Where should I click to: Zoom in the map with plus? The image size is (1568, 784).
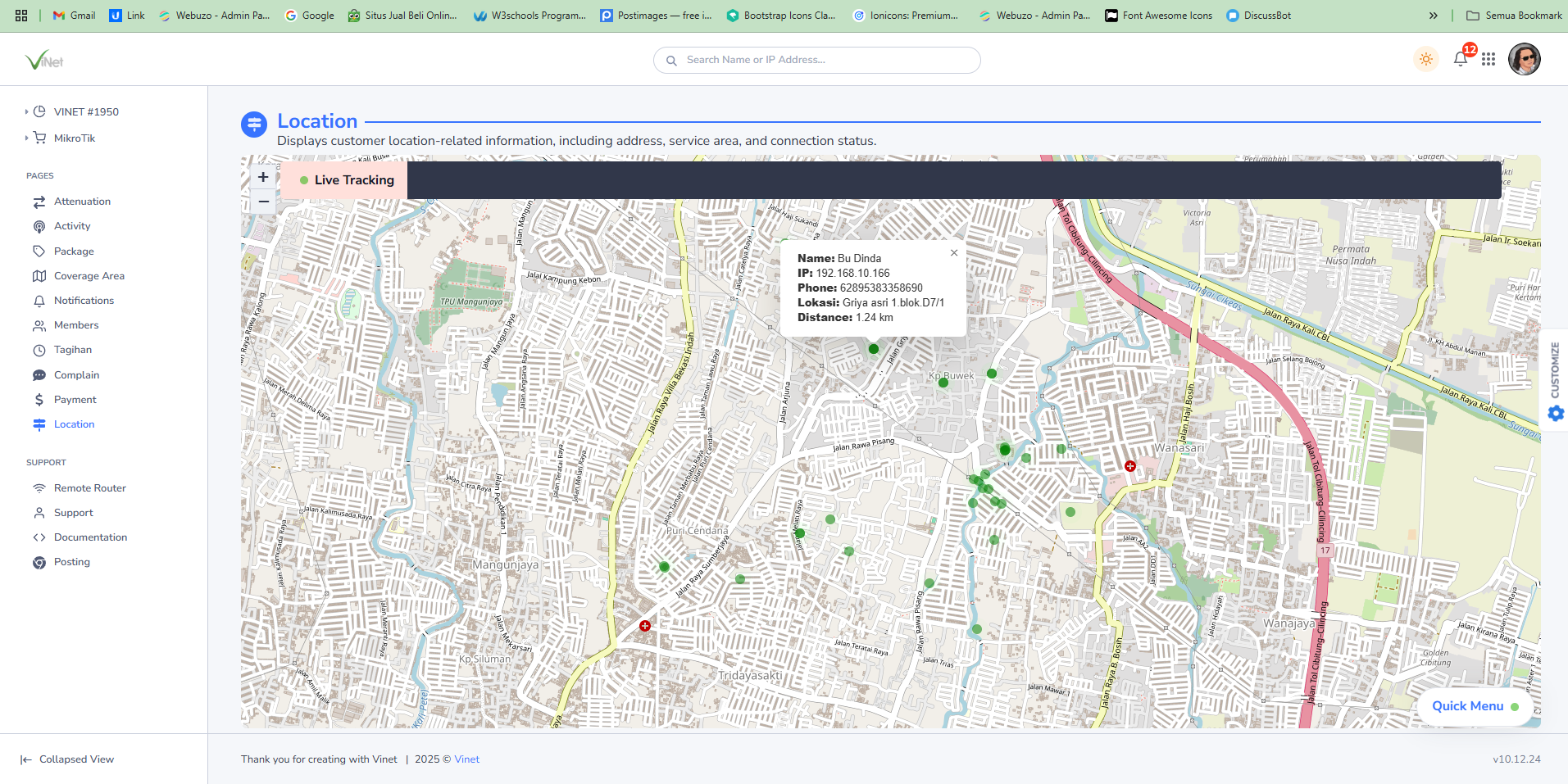point(263,177)
